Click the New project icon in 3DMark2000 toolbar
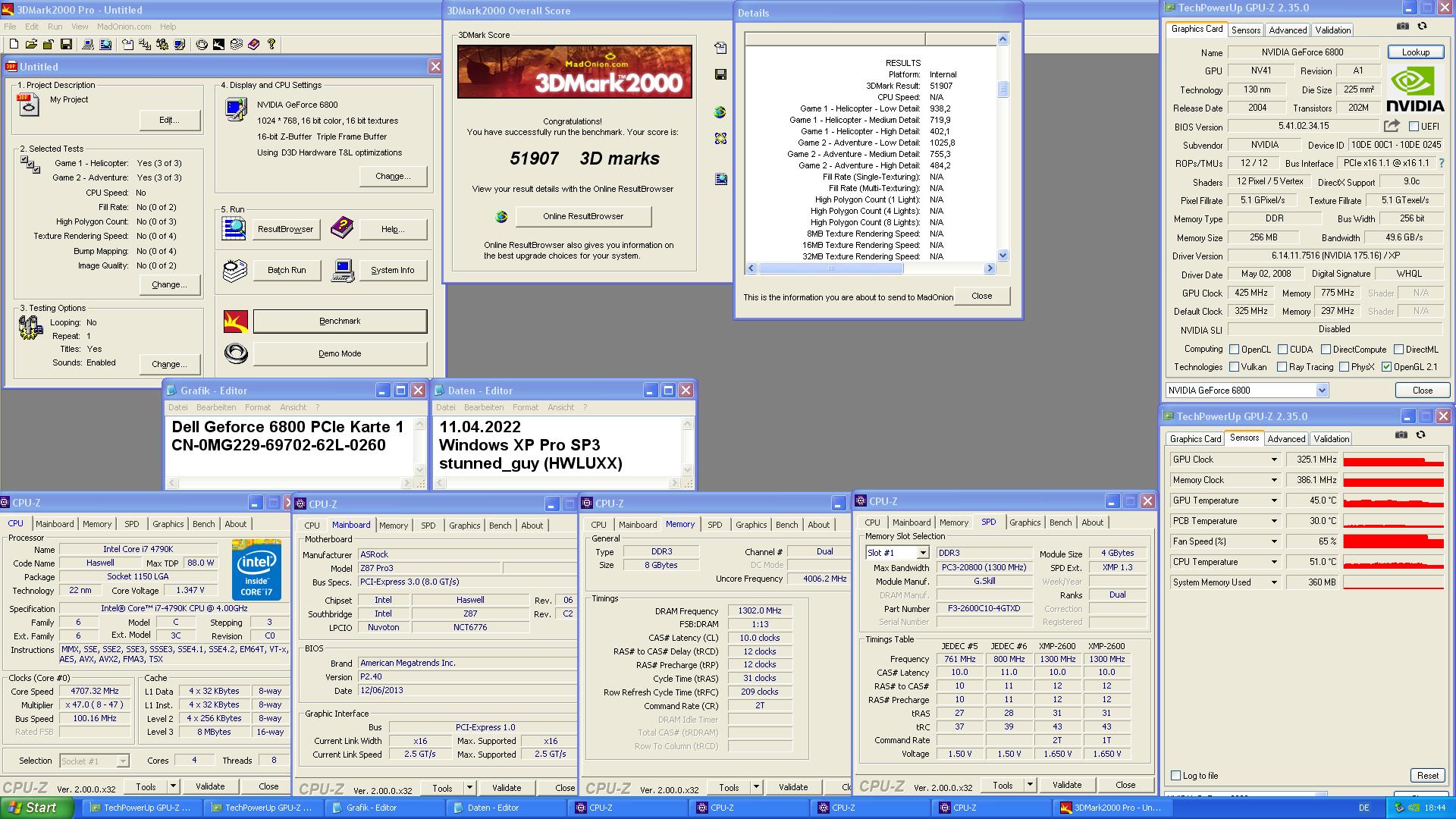Viewport: 1456px width, 819px height. (x=14, y=45)
